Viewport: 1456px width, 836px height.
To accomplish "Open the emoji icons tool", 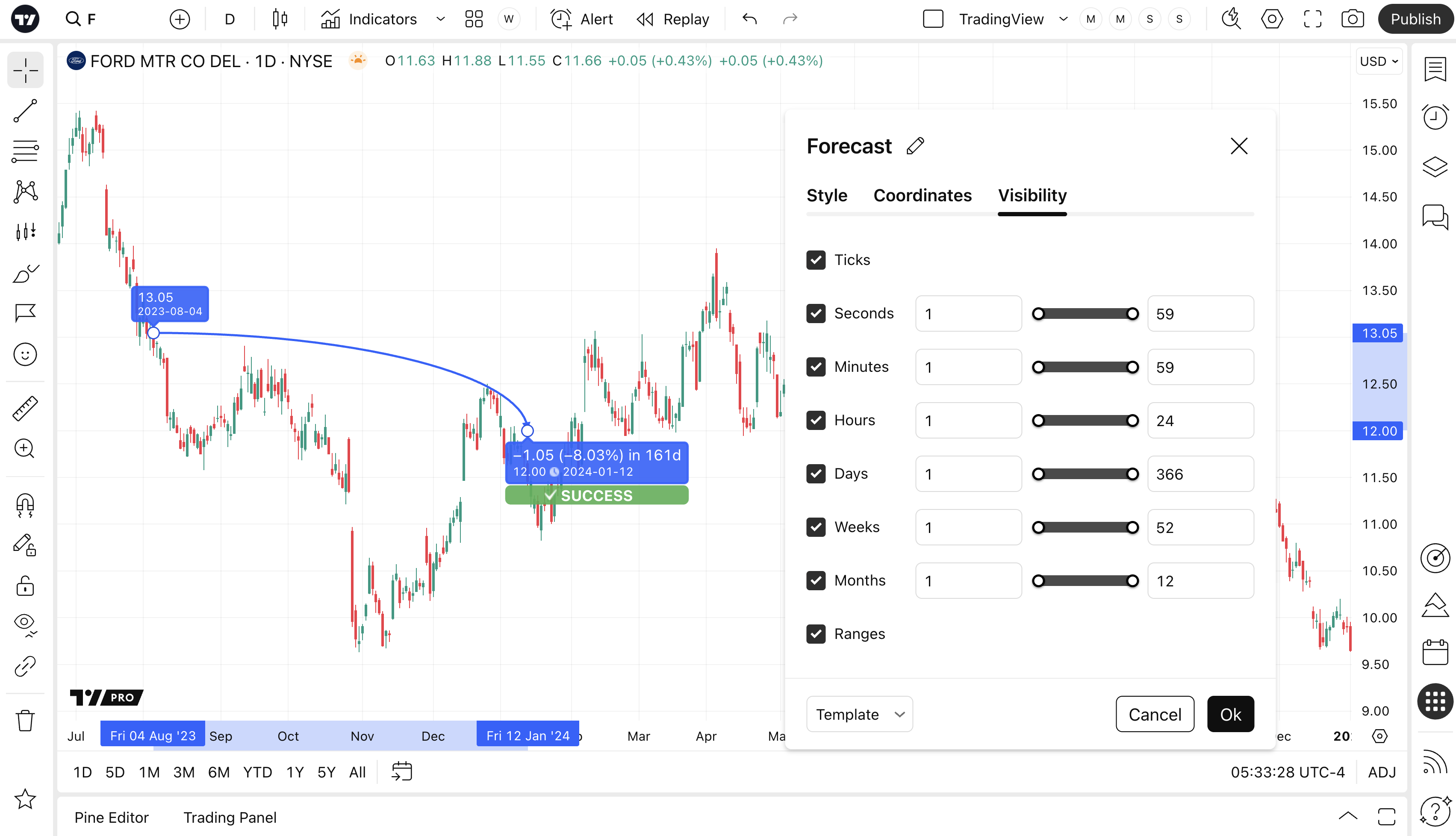I will tap(25, 354).
